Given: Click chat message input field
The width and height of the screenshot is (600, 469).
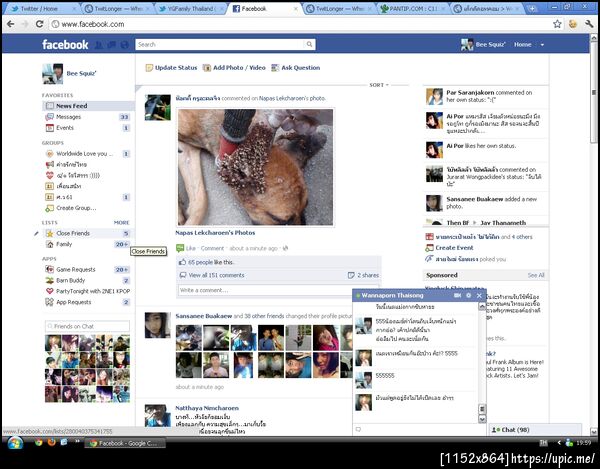Looking at the screenshot, I should pyautogui.click(x=420, y=429).
